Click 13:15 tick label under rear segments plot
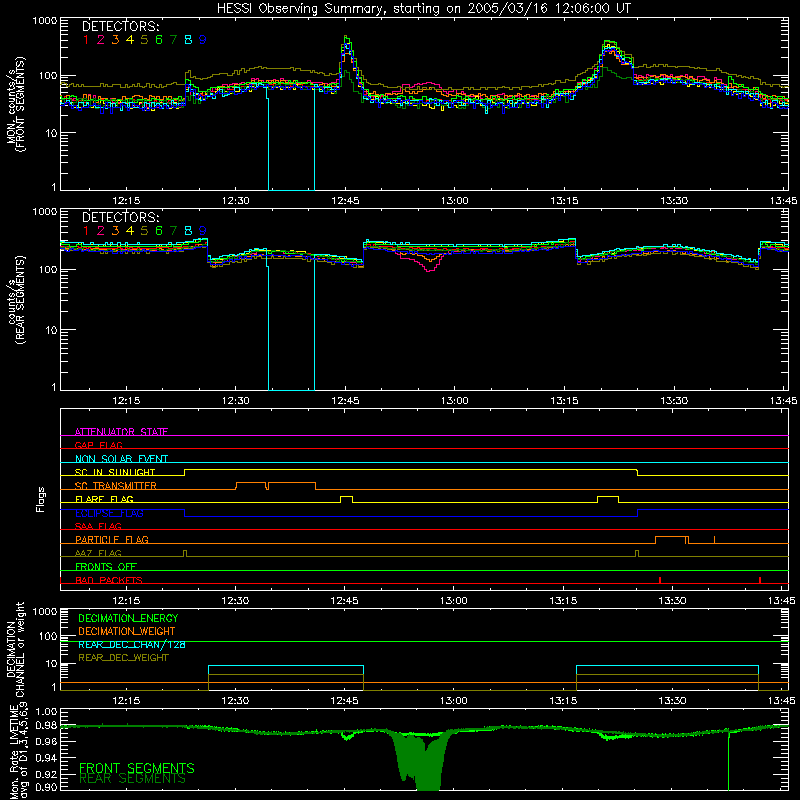The image size is (800, 800). (564, 401)
